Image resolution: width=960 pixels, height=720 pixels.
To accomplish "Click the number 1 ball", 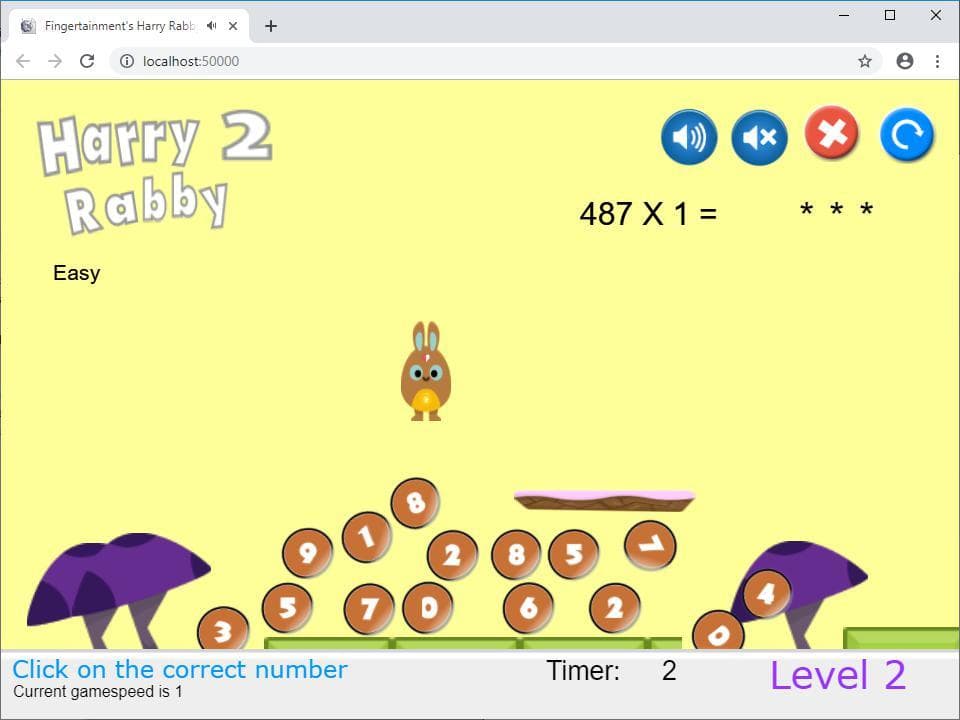I will click(x=367, y=537).
